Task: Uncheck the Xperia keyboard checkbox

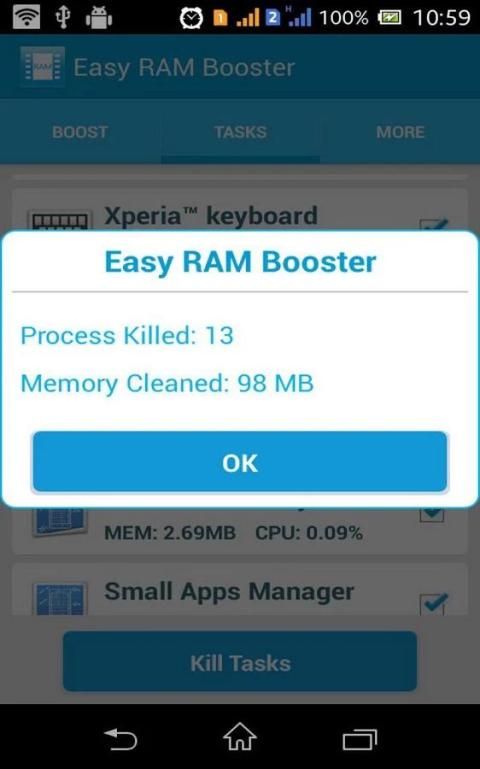Action: point(433,225)
